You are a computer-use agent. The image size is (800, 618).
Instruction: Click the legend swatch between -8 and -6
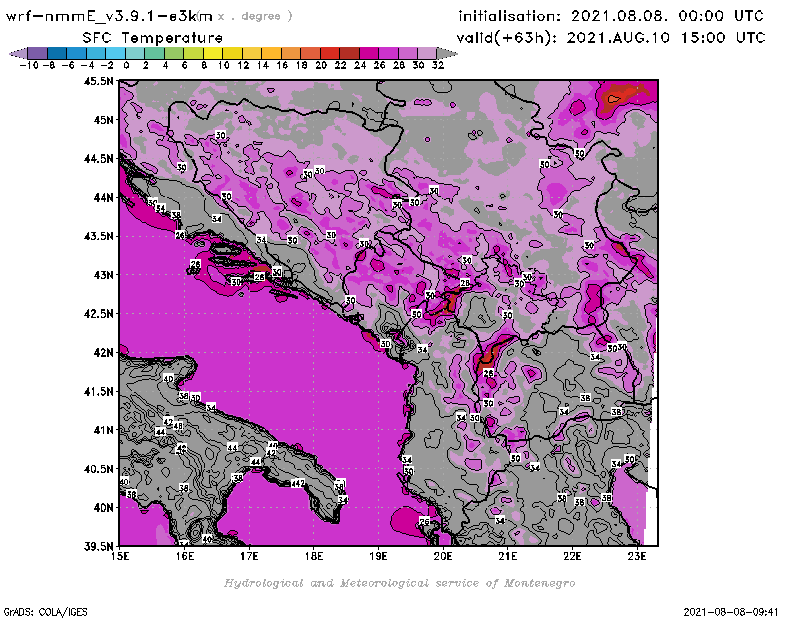(57, 53)
